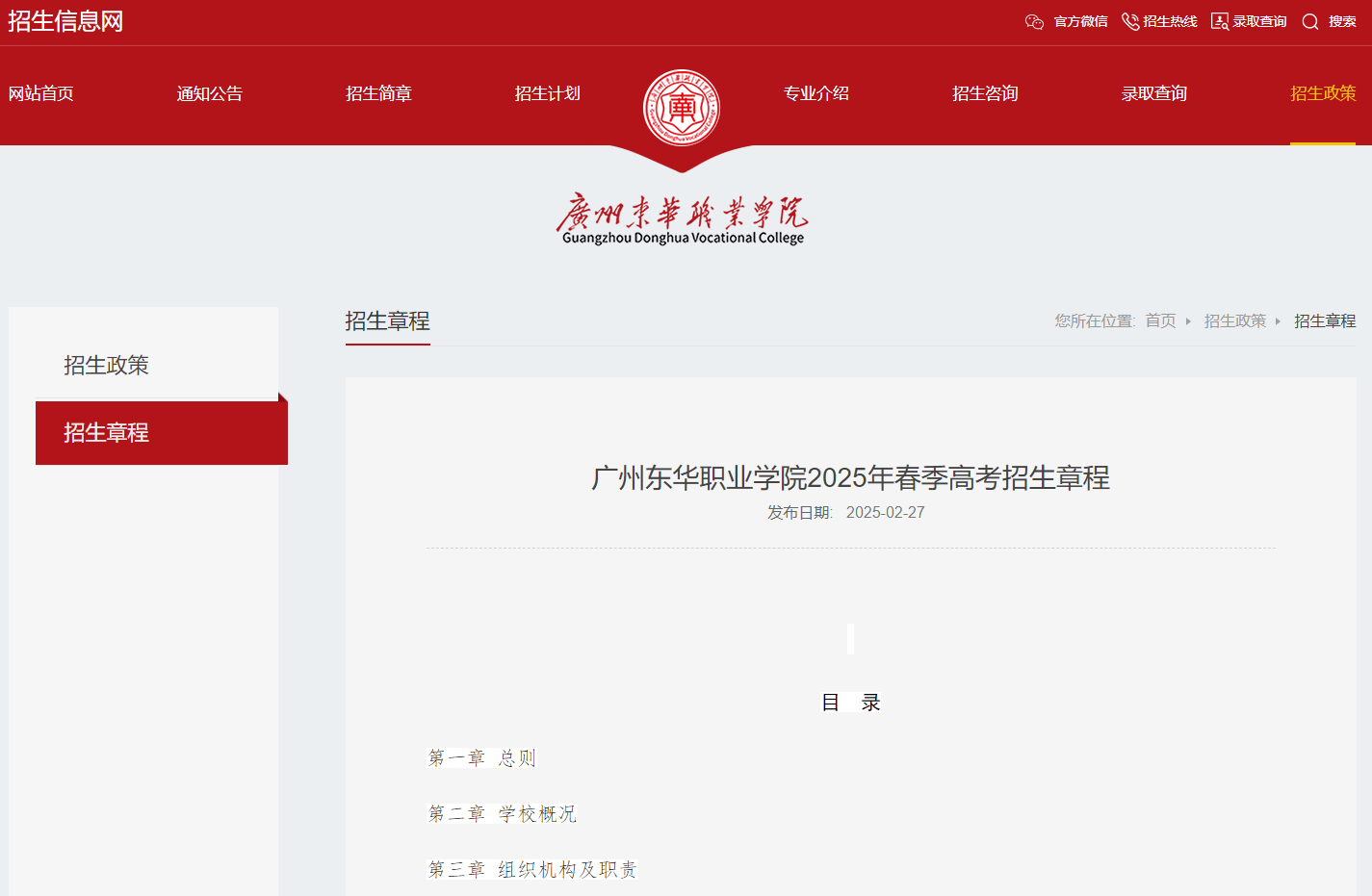Image resolution: width=1372 pixels, height=896 pixels.
Task: Open the 第一章 总则 chapter link
Action: coord(484,757)
